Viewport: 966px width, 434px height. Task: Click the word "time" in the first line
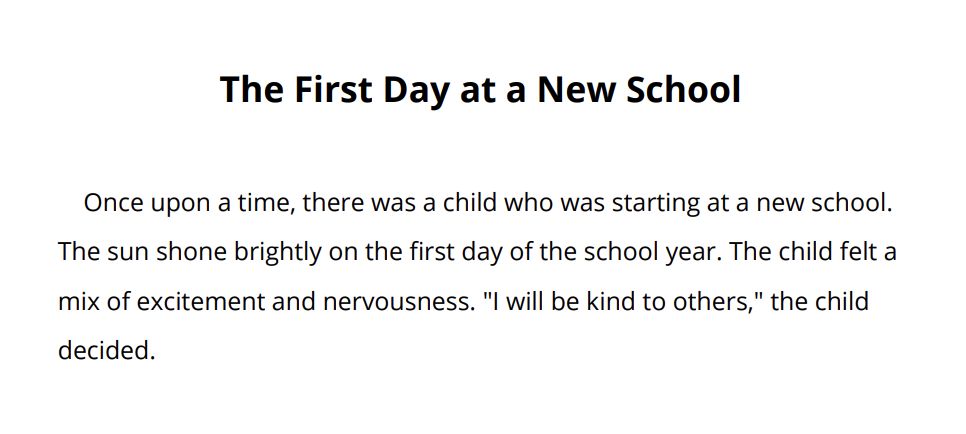pyautogui.click(x=266, y=204)
